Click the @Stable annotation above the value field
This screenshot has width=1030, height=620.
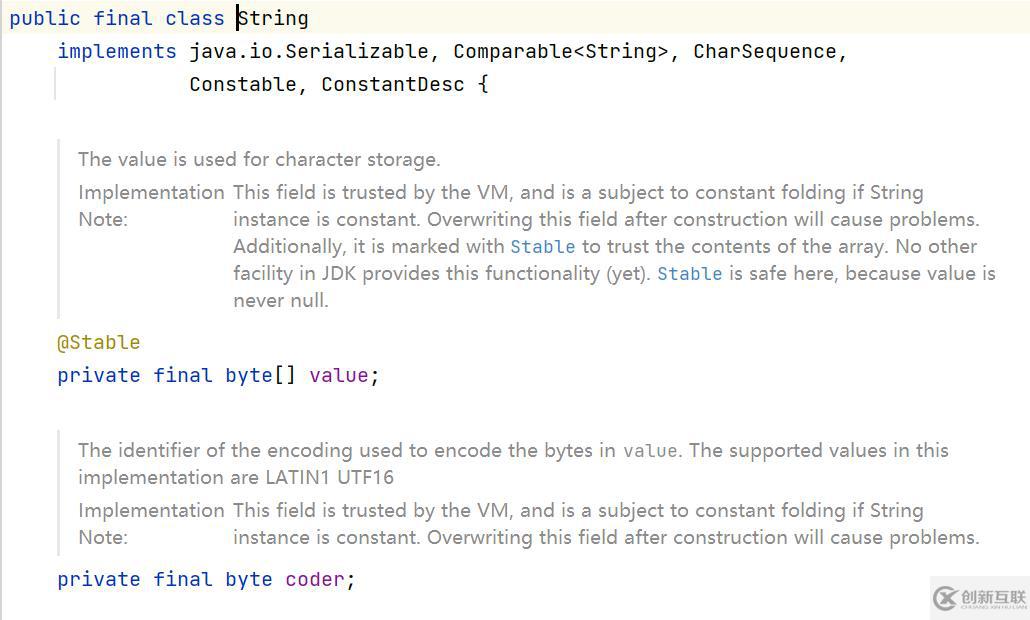(98, 343)
